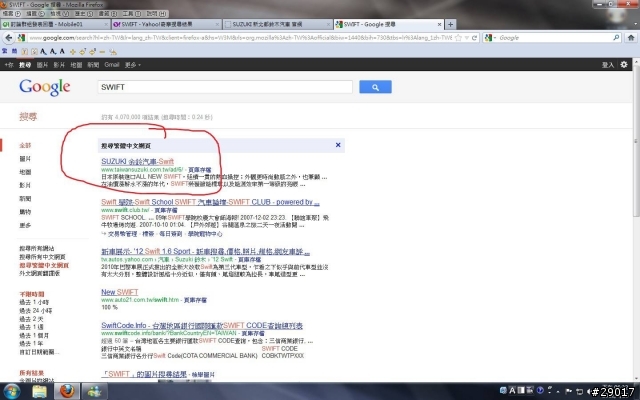Click the first large A font toolbar icon

click(x=43, y=51)
